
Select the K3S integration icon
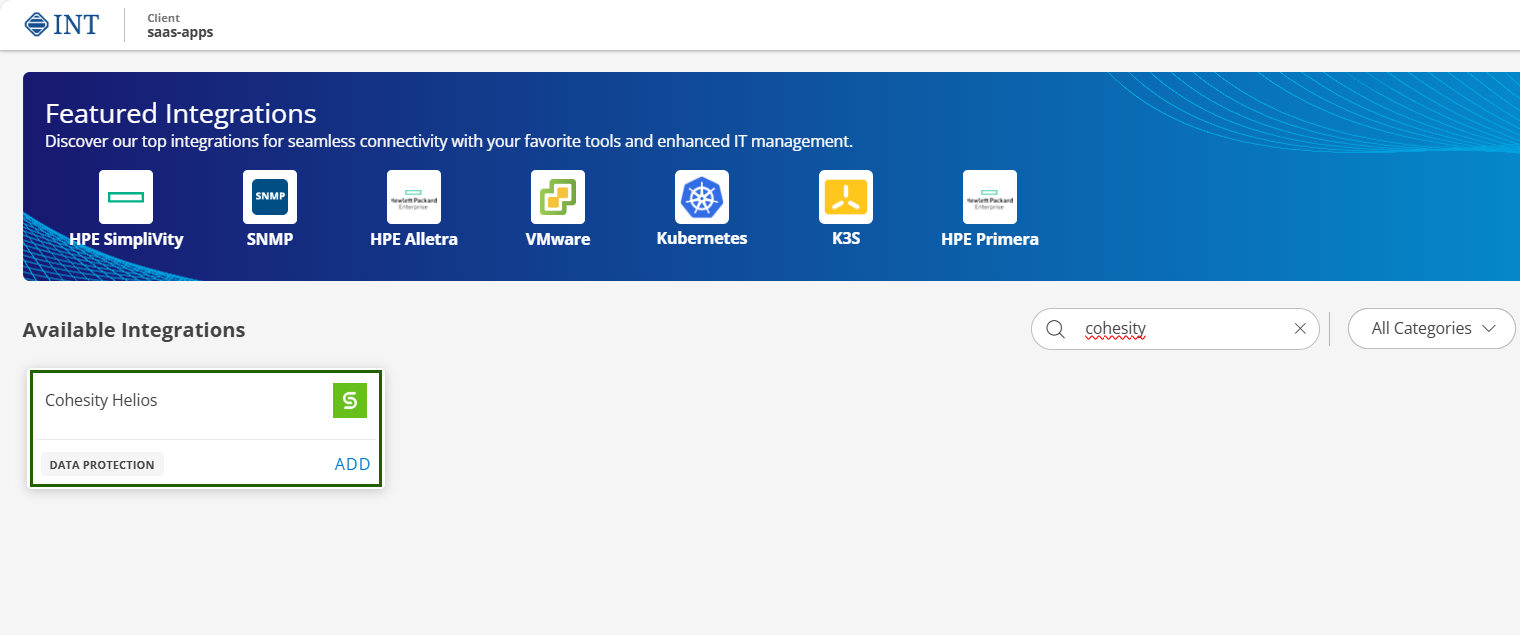[846, 197]
